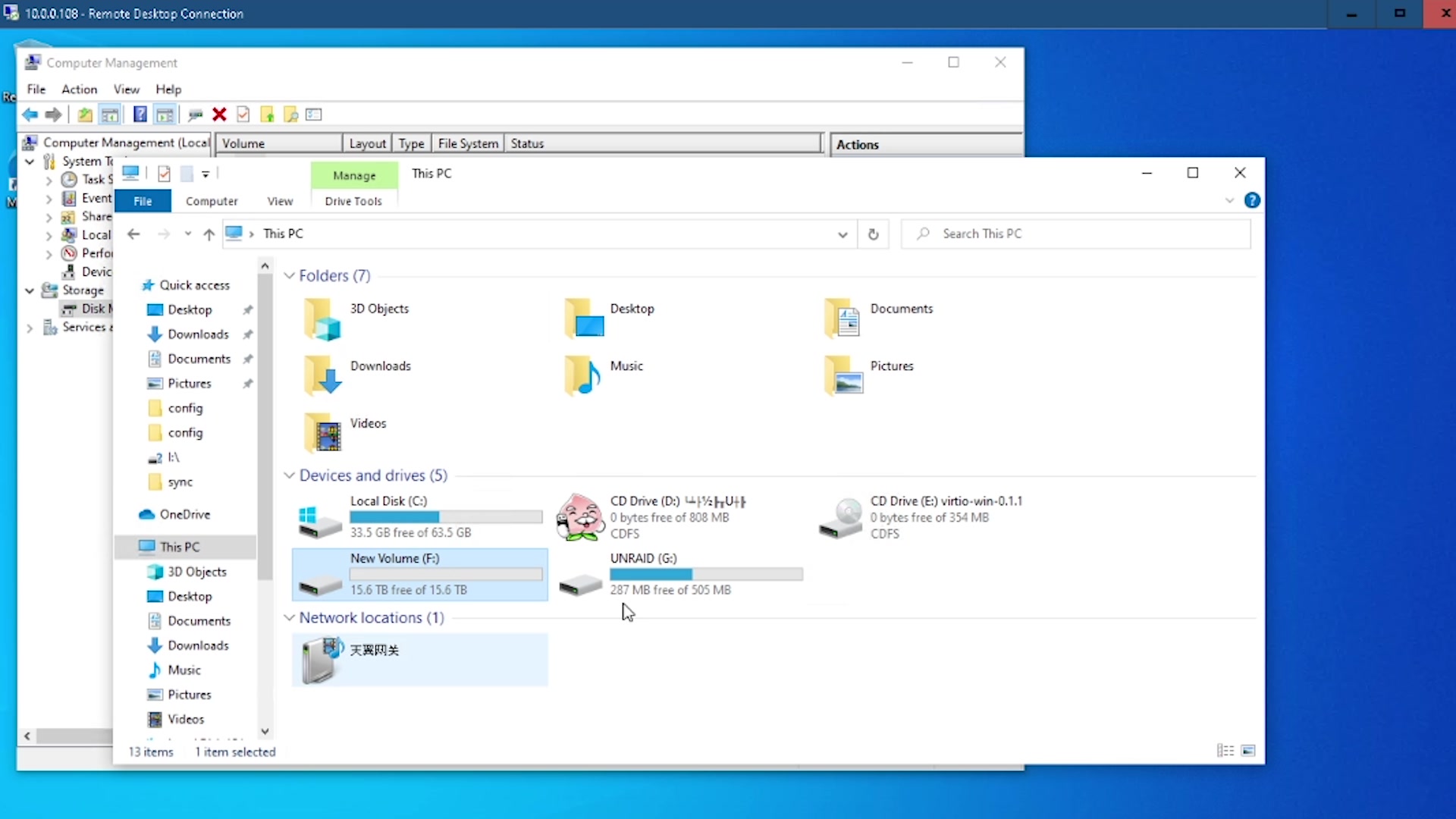Open Help using the blue question mark icon
1456x819 pixels.
coord(140,115)
